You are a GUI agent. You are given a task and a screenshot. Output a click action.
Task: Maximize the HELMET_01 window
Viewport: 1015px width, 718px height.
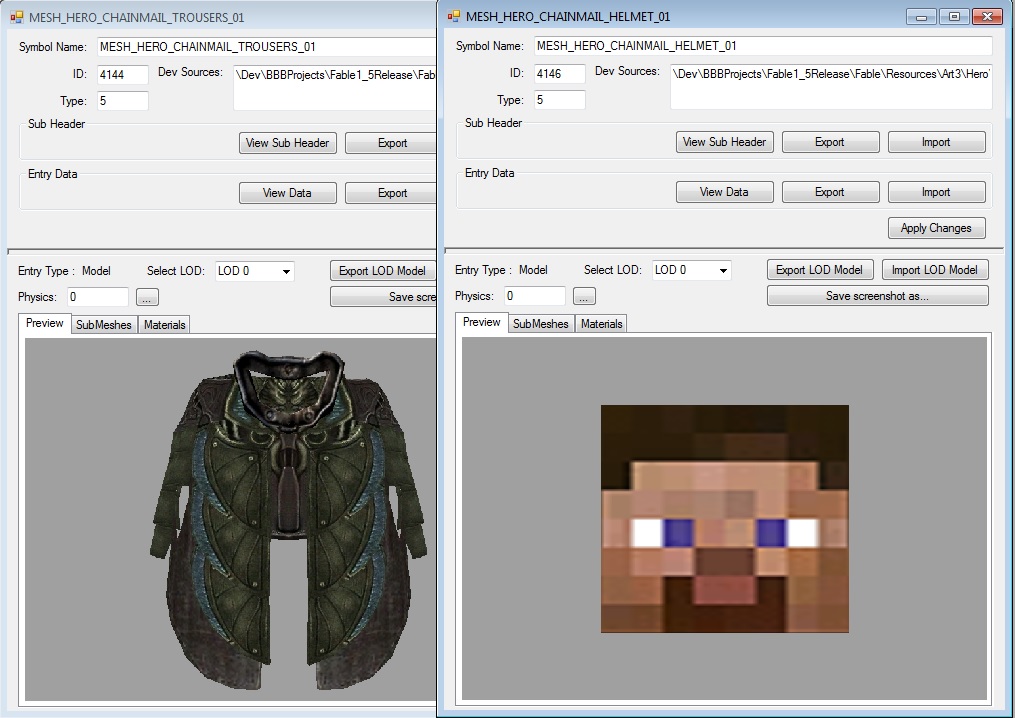pos(954,16)
